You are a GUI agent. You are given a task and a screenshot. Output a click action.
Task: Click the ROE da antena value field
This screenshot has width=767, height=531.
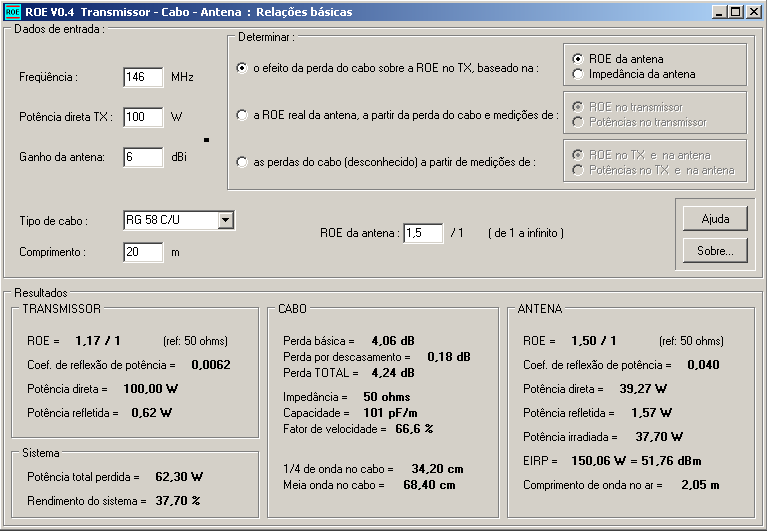(x=423, y=233)
